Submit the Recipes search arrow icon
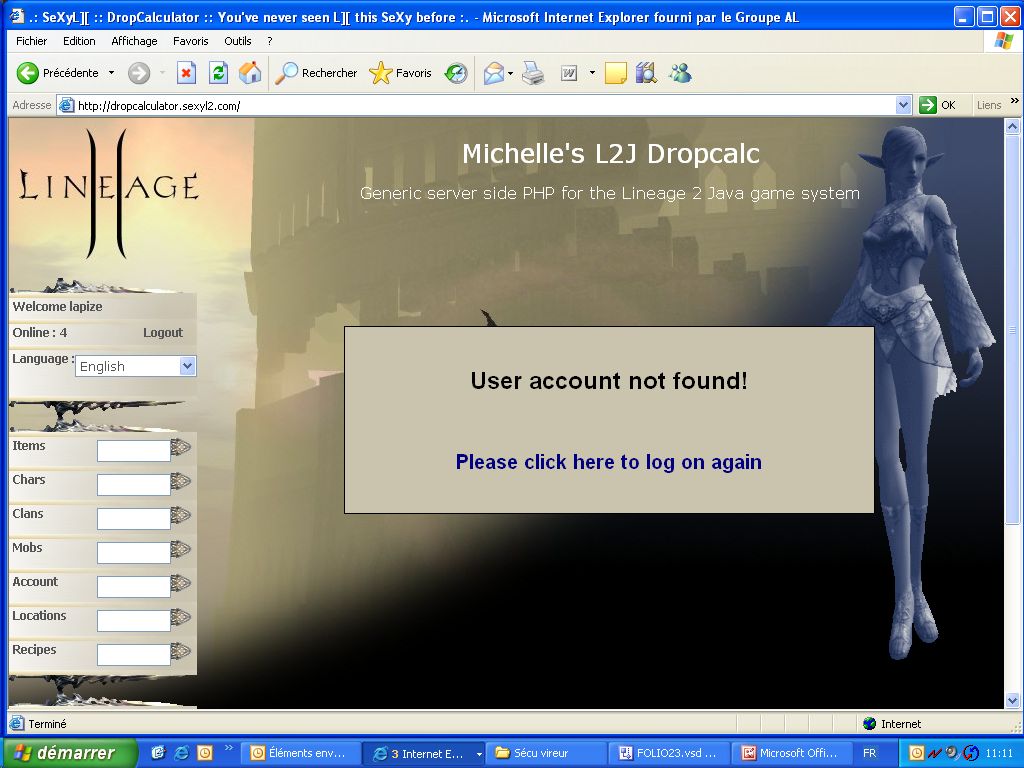Image resolution: width=1024 pixels, height=768 pixels. [180, 651]
